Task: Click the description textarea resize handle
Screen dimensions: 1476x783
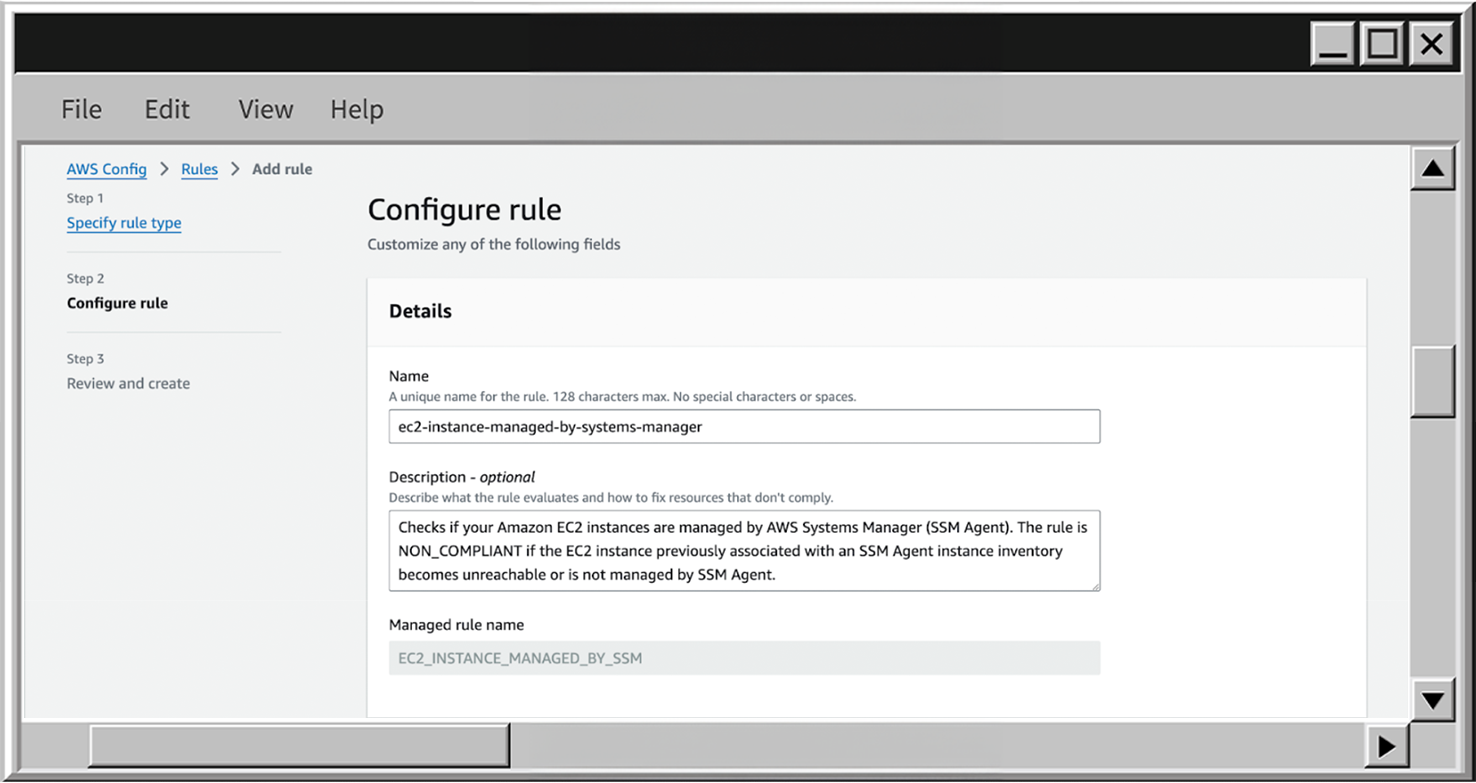Action: [1095, 586]
